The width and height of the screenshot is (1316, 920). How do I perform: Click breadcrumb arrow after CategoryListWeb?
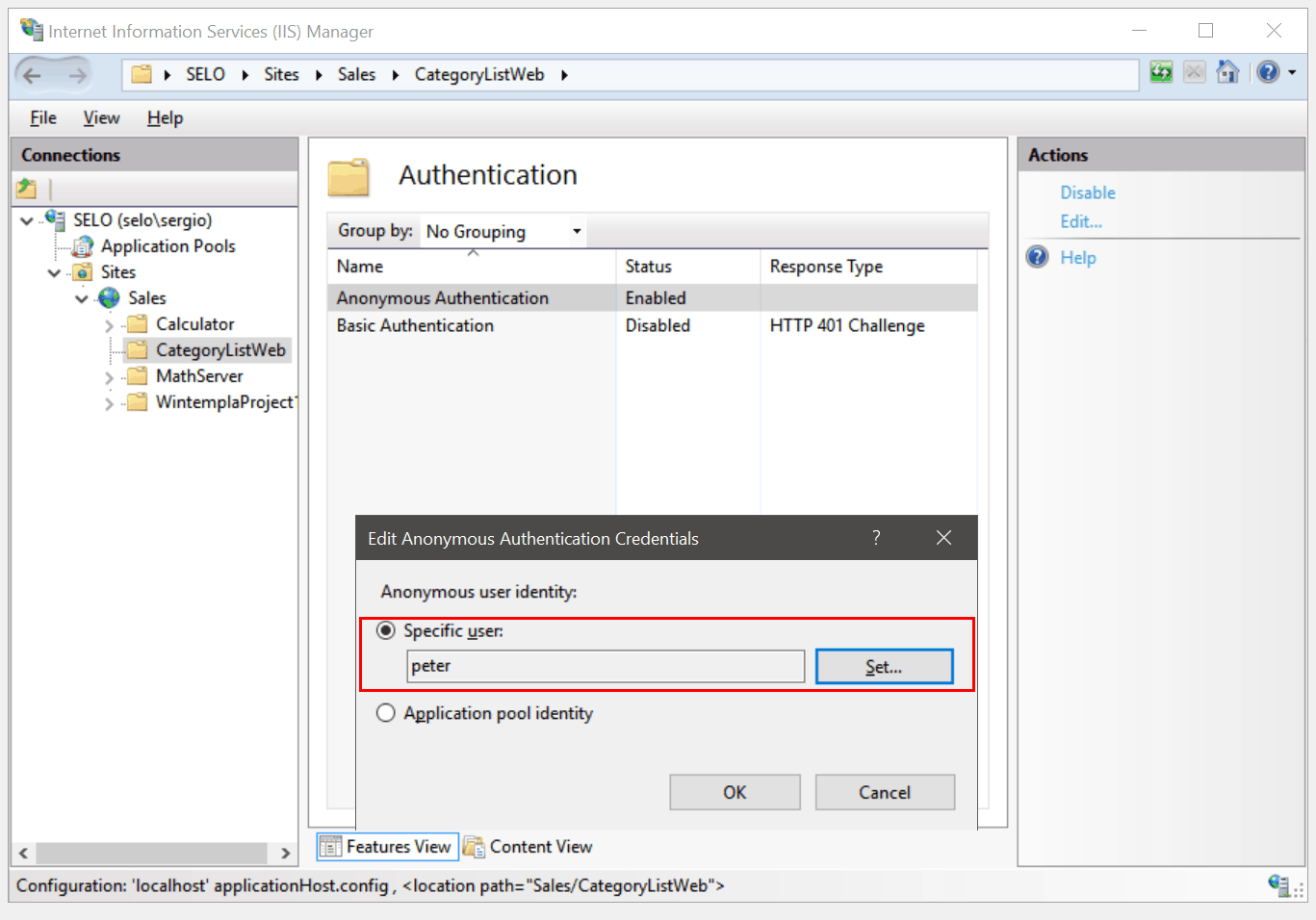pos(564,75)
